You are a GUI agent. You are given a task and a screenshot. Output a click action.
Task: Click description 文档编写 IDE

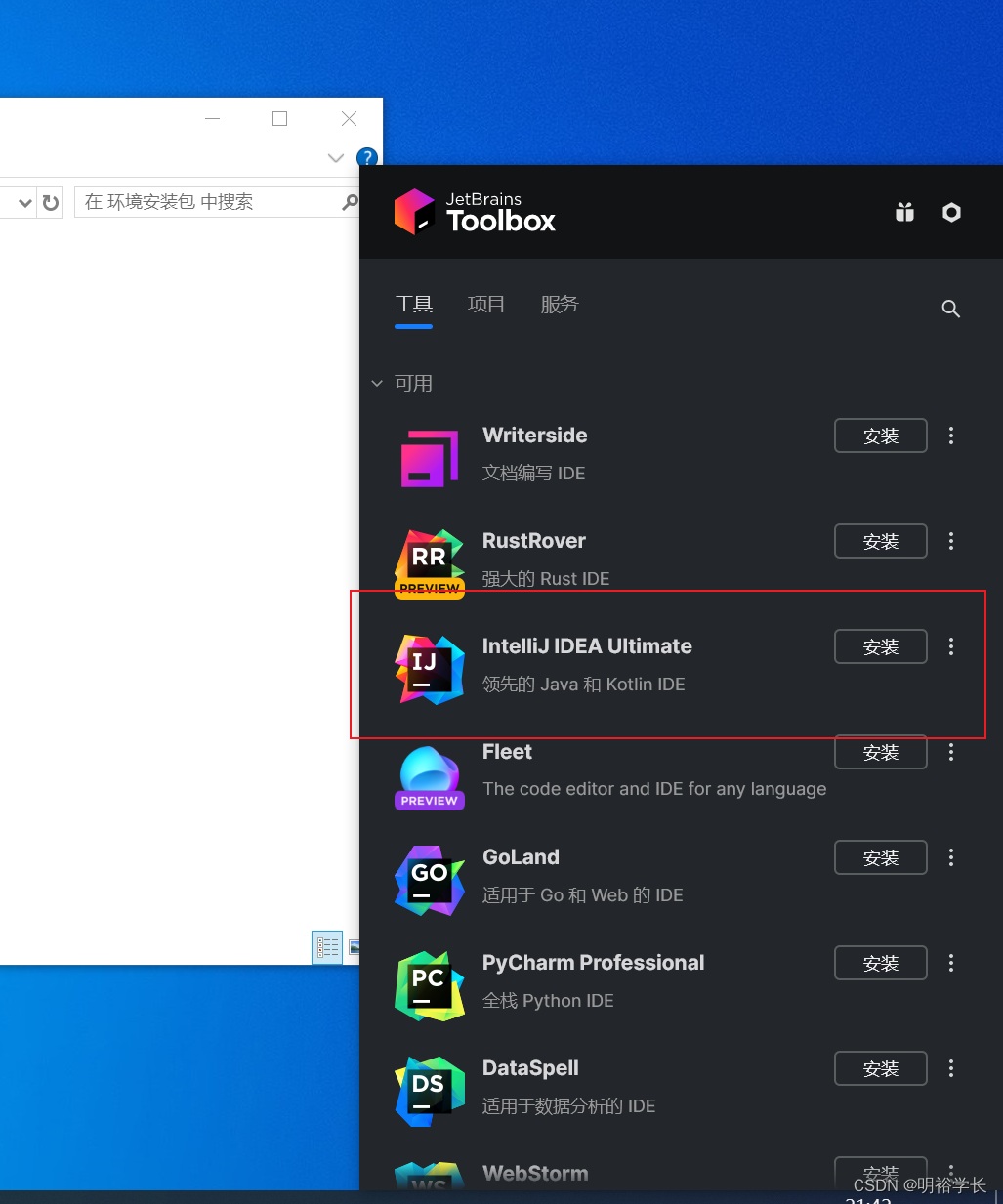pos(533,474)
